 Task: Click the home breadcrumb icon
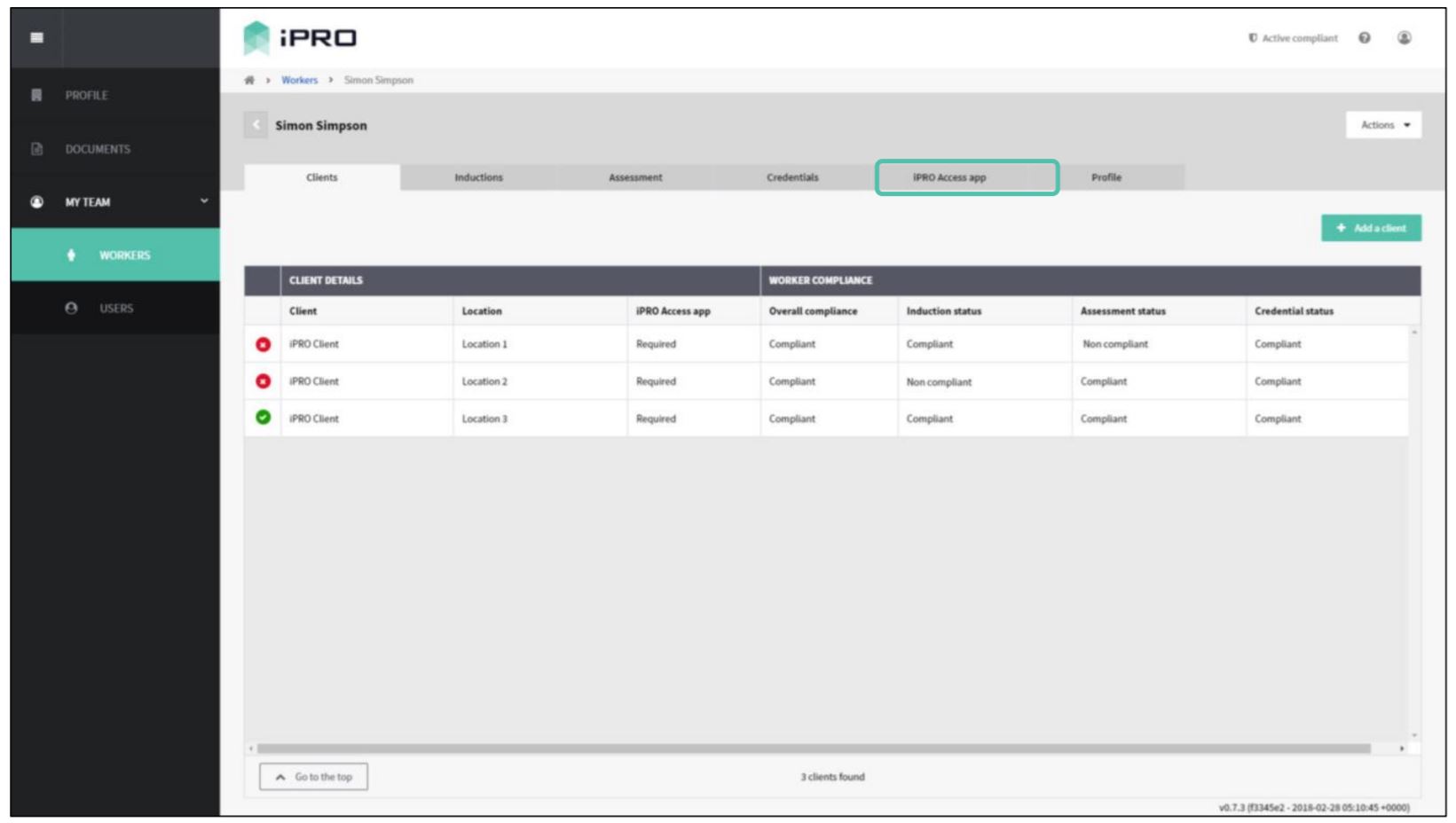pos(249,80)
